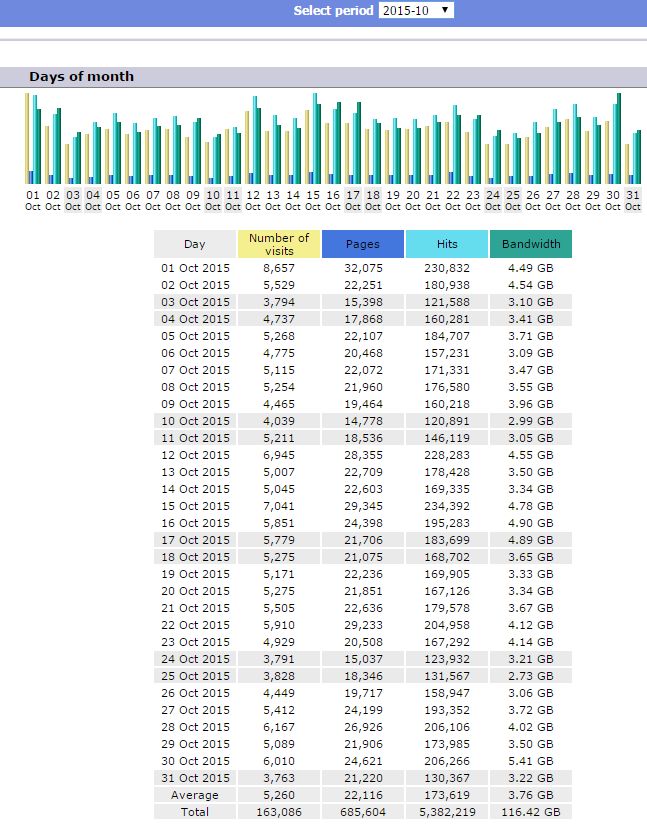
Task: Click the yellow Number of visits header
Action: coord(279,244)
